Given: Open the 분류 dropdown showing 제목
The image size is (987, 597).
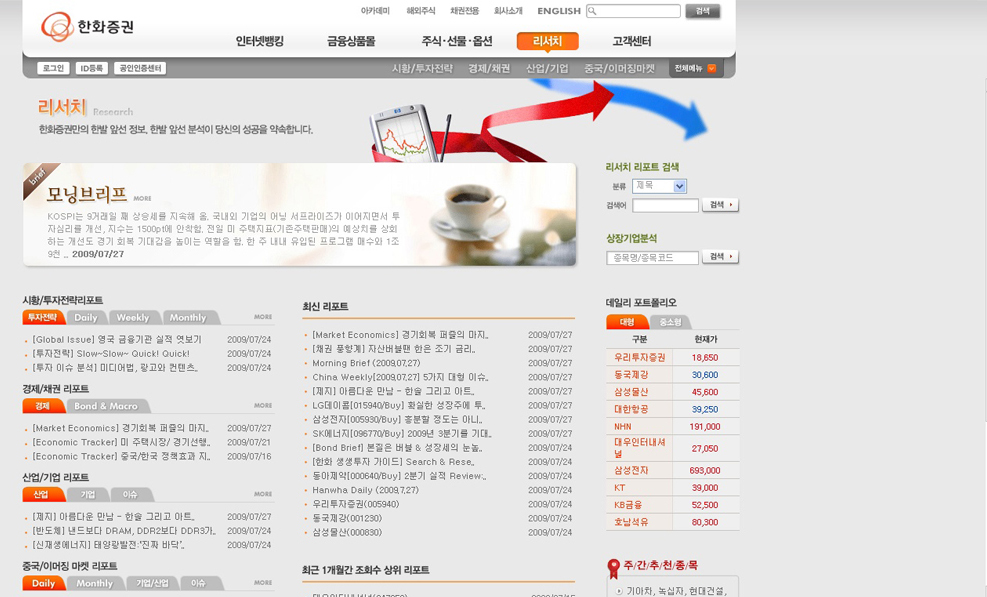Looking at the screenshot, I should (659, 186).
